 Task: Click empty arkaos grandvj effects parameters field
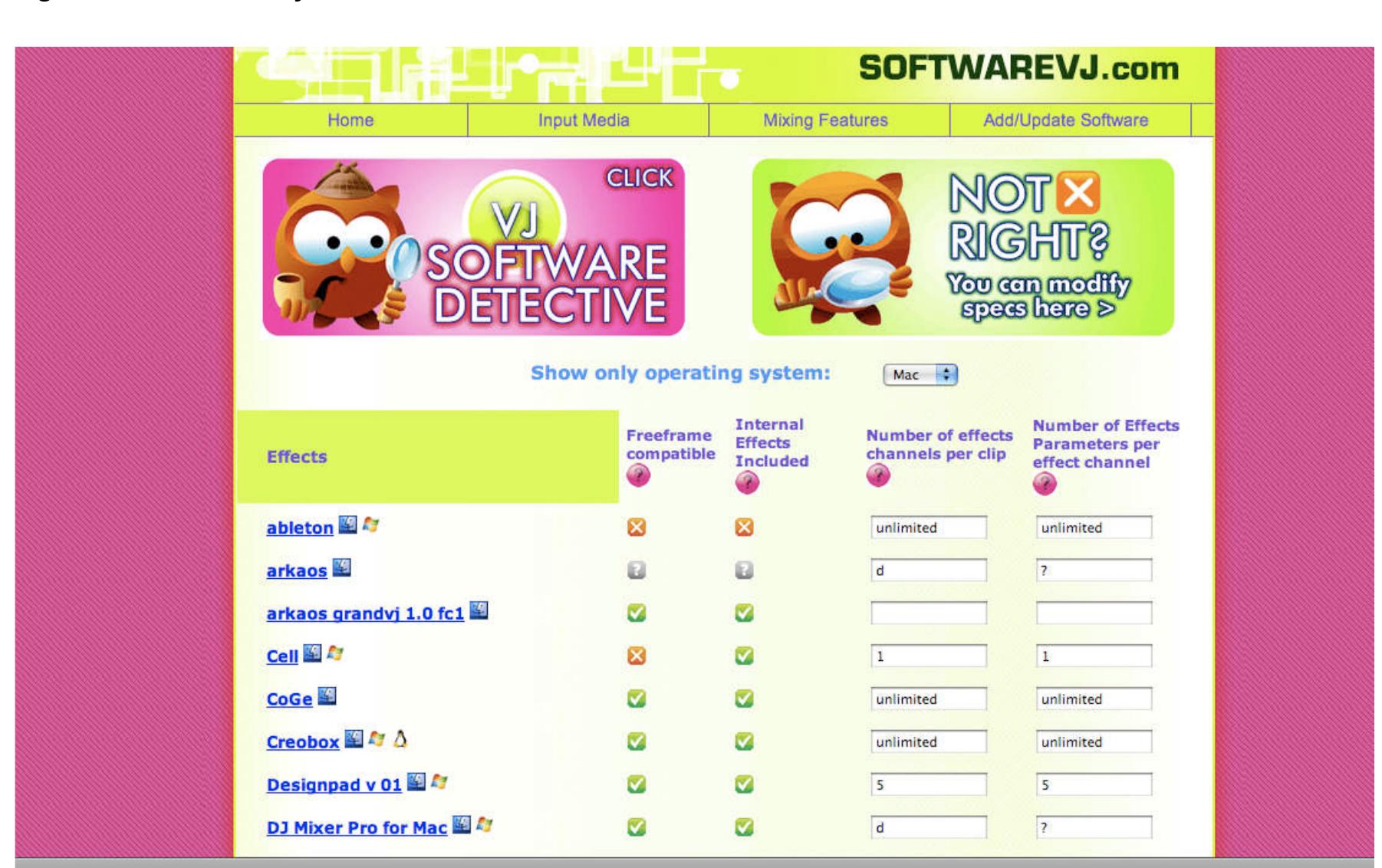tap(1094, 613)
